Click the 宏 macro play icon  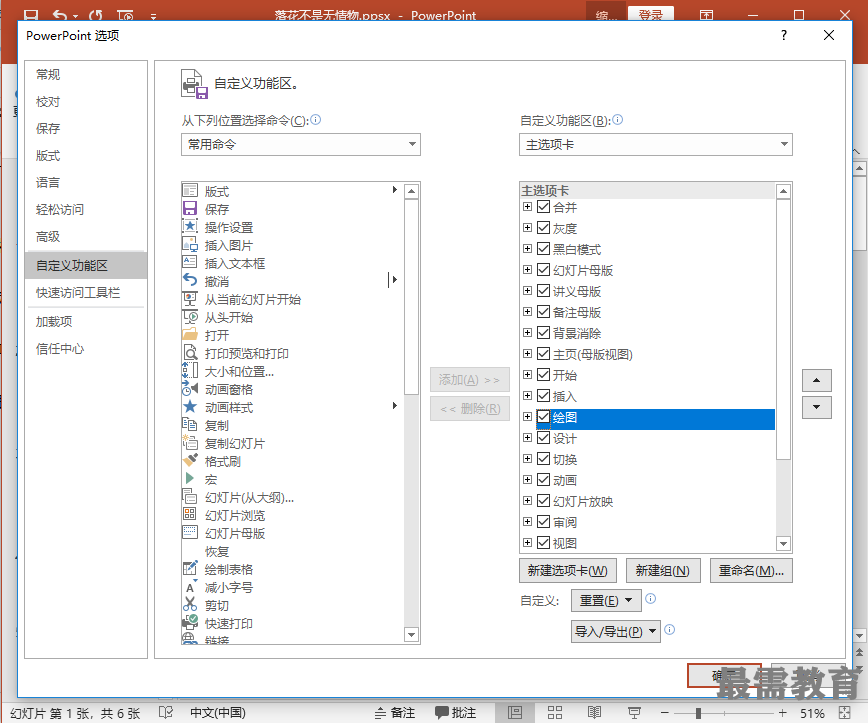tap(190, 479)
